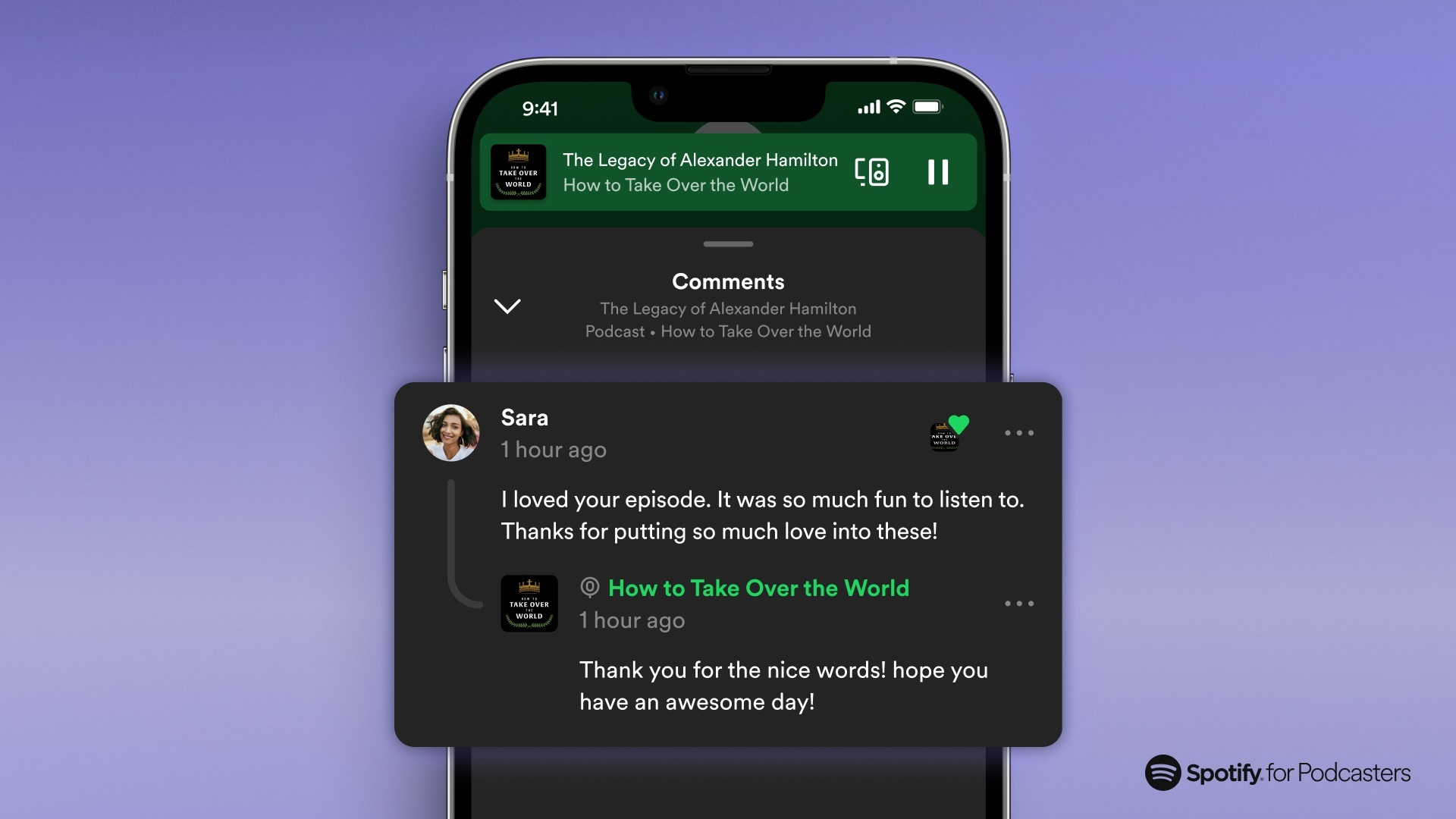Tap the verified podcast badge icon
The height and width of the screenshot is (819, 1456).
[x=589, y=588]
